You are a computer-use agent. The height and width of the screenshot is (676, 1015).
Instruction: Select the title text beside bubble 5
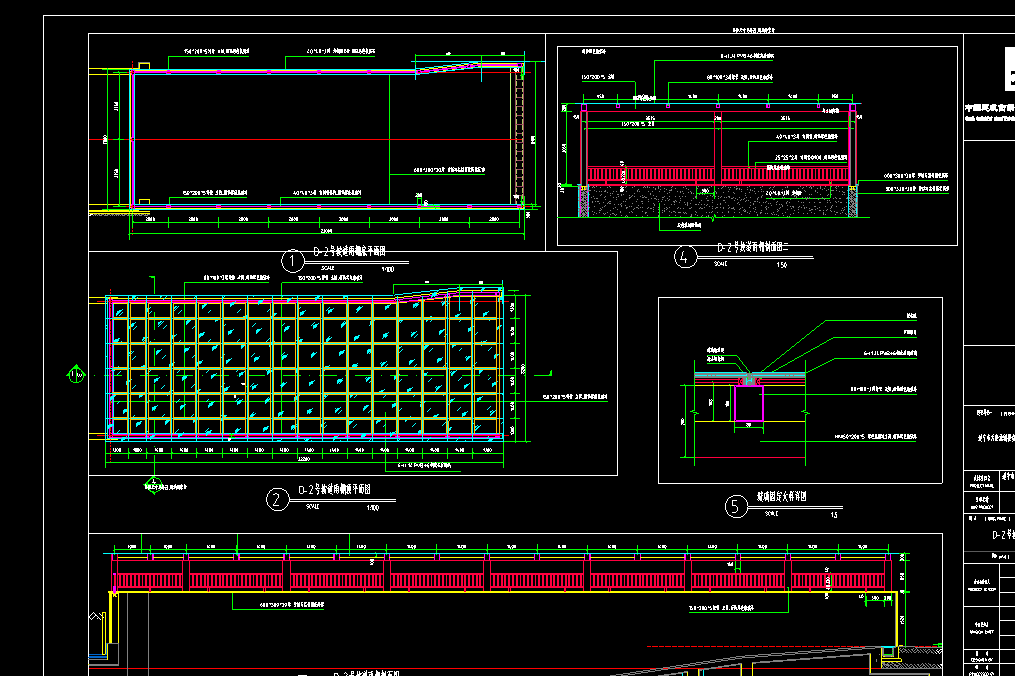(x=782, y=497)
